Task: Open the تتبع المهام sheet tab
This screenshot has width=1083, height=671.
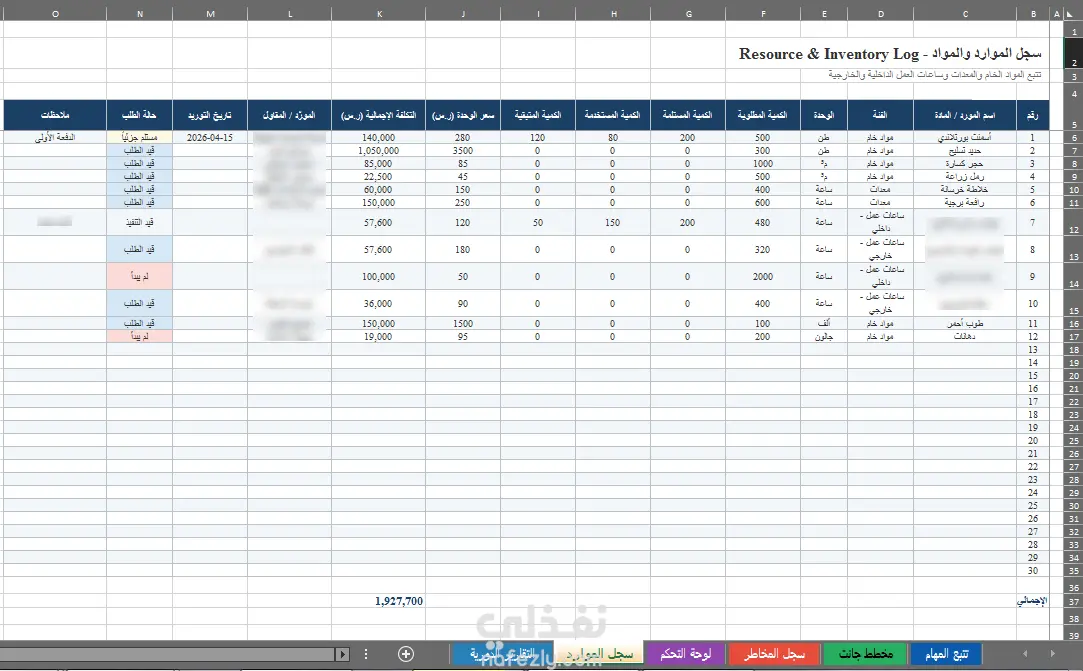Action: coord(946,654)
